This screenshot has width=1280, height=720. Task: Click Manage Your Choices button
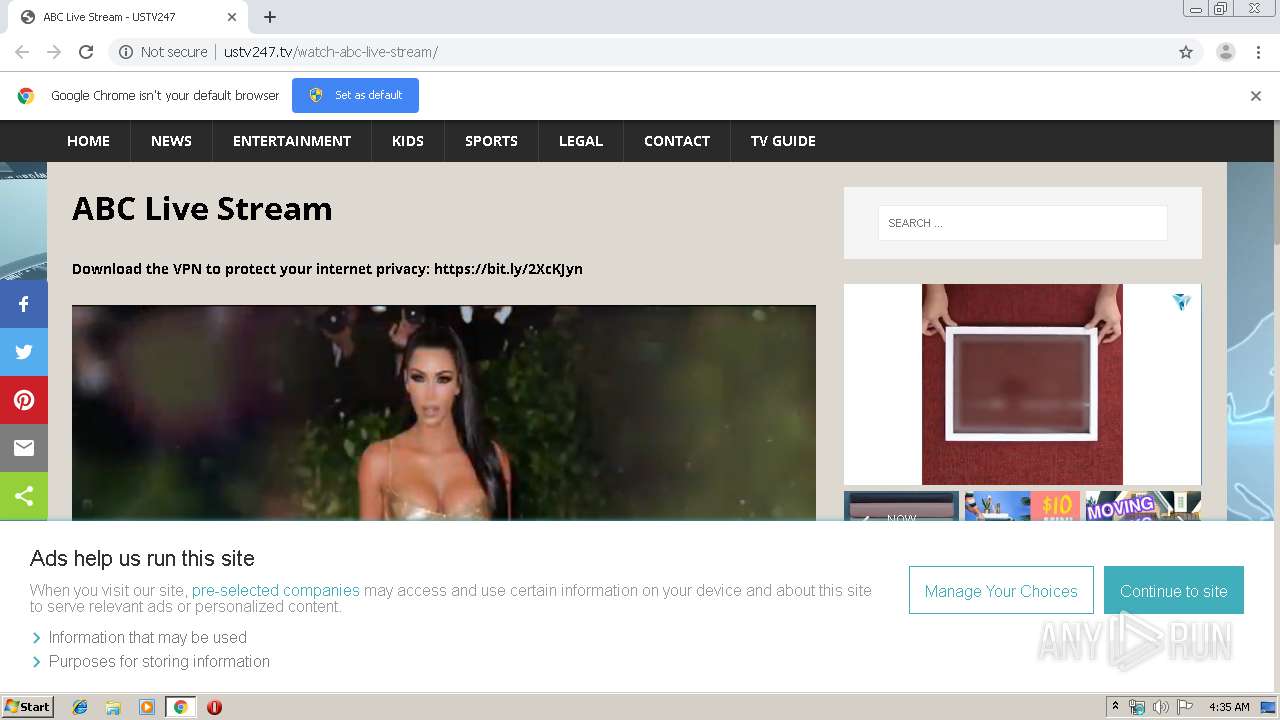point(1001,590)
